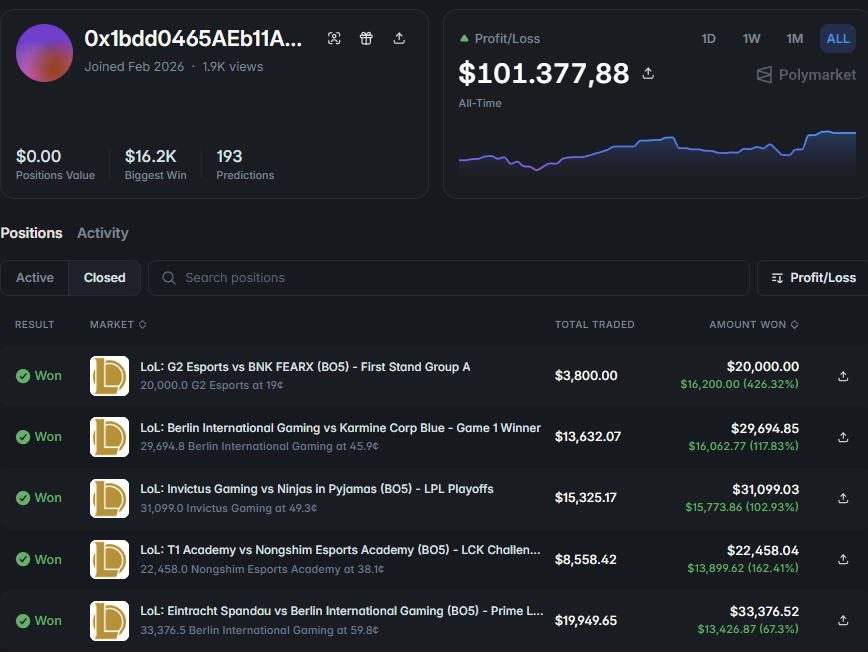
Task: Open the Eintracht Spandau market LoL logo
Action: 110,620
